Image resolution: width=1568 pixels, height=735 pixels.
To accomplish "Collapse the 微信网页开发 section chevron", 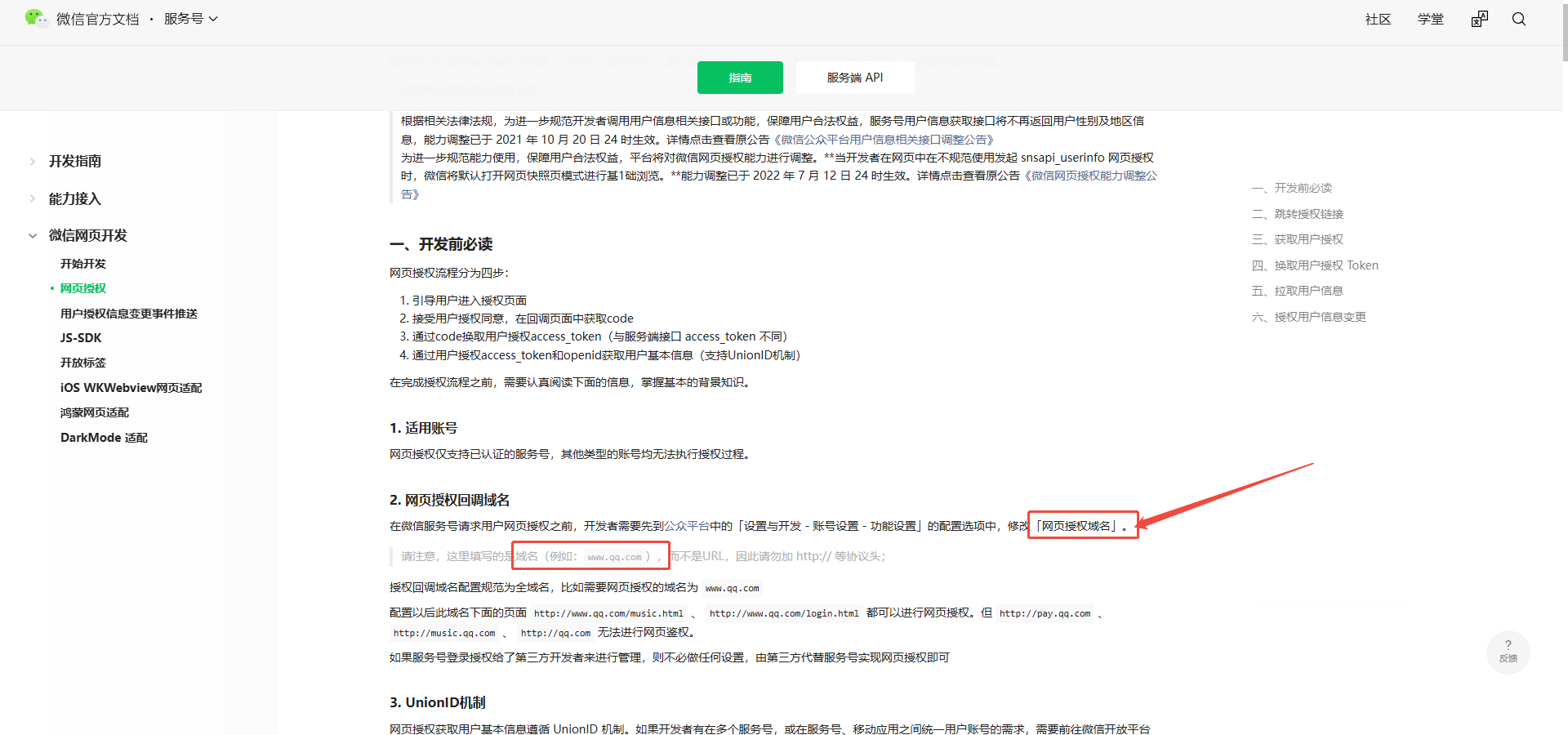I will tap(32, 236).
